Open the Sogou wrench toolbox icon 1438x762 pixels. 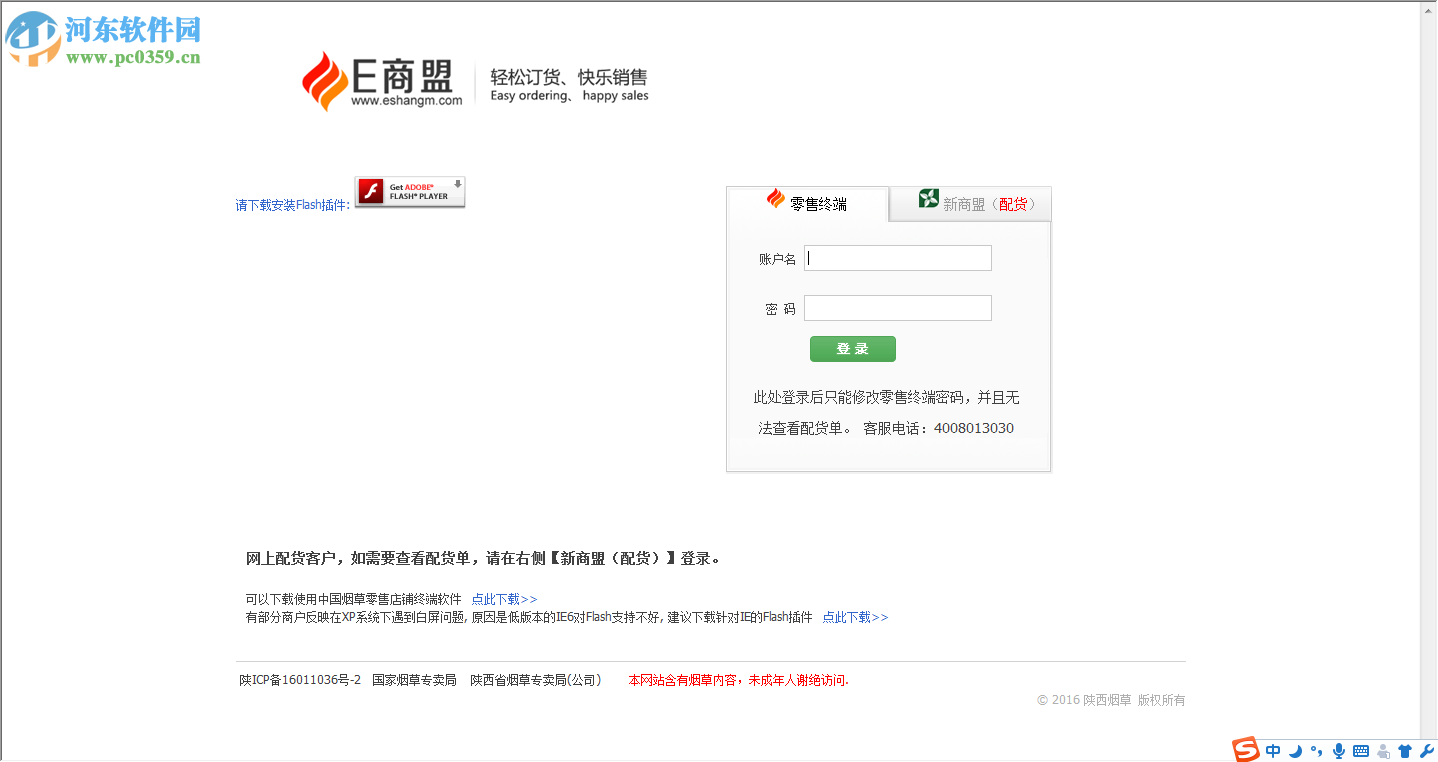click(x=1428, y=751)
